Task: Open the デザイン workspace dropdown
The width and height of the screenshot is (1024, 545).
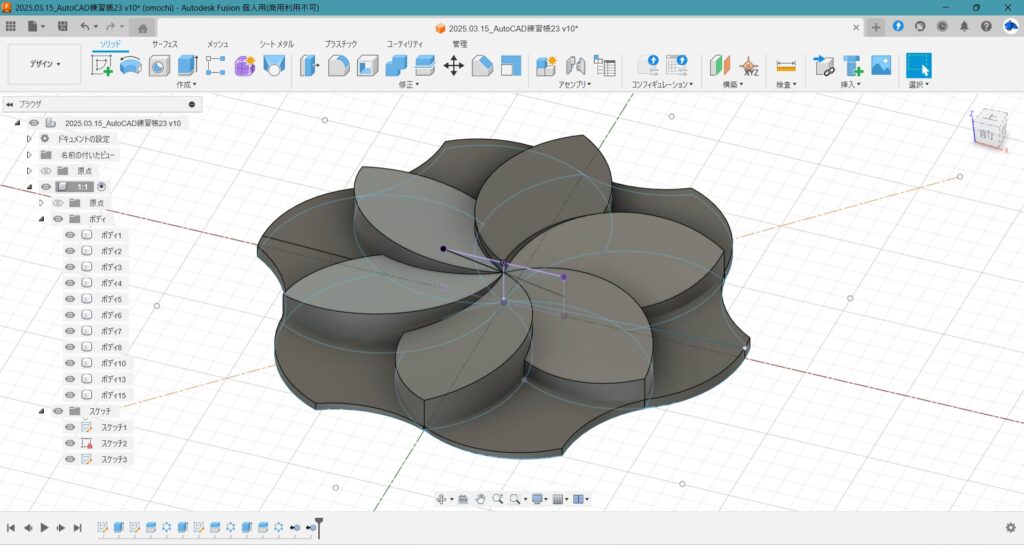Action: coord(45,64)
